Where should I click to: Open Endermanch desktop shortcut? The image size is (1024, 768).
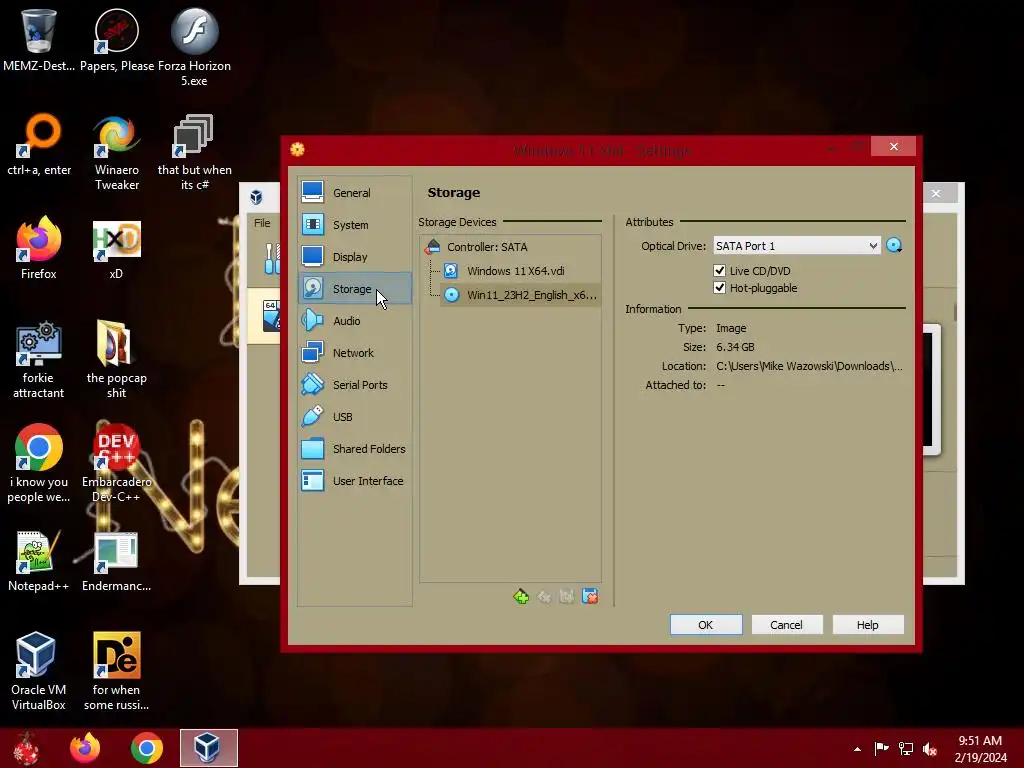point(117,560)
